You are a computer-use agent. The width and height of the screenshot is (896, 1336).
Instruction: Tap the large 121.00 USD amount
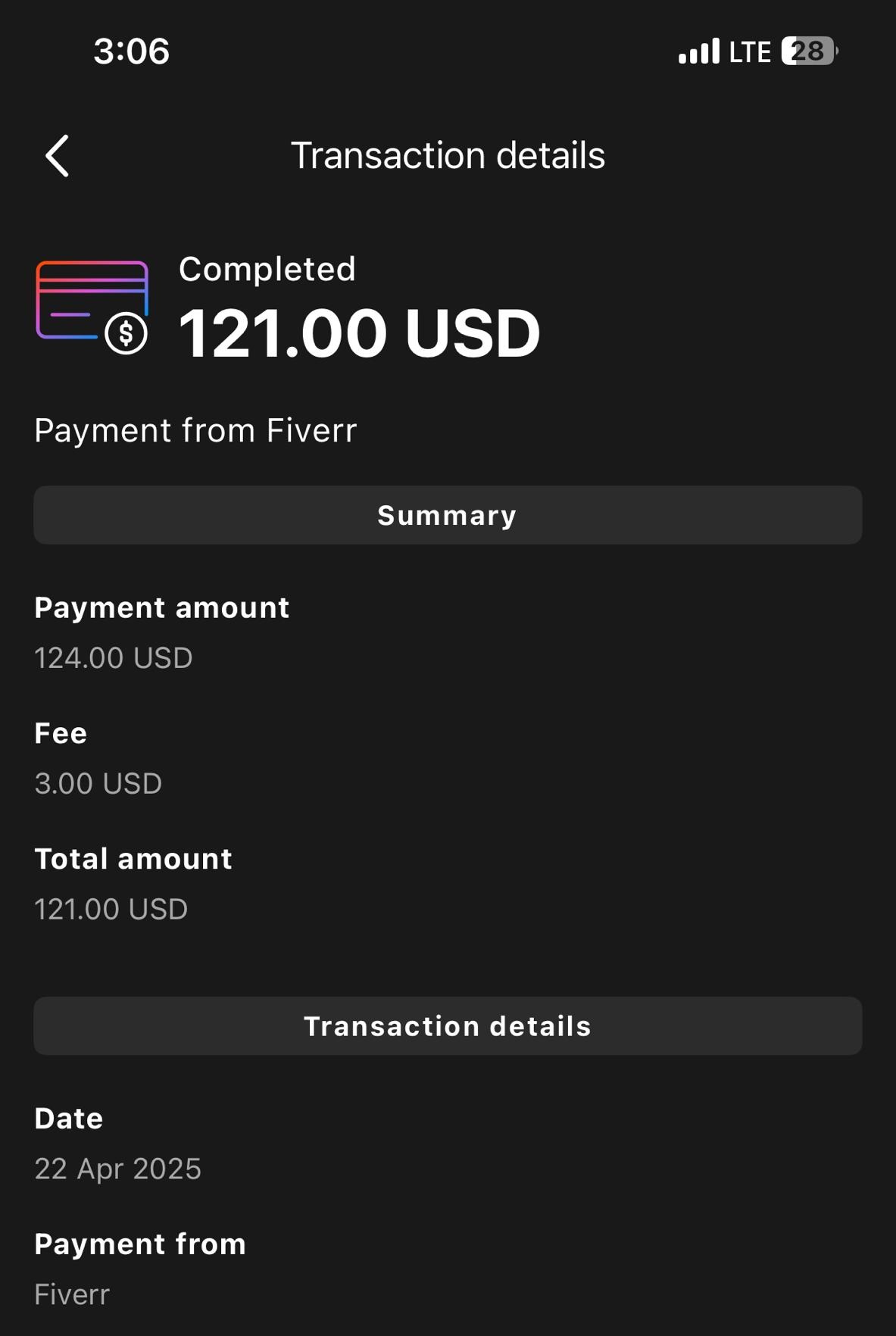coord(359,333)
